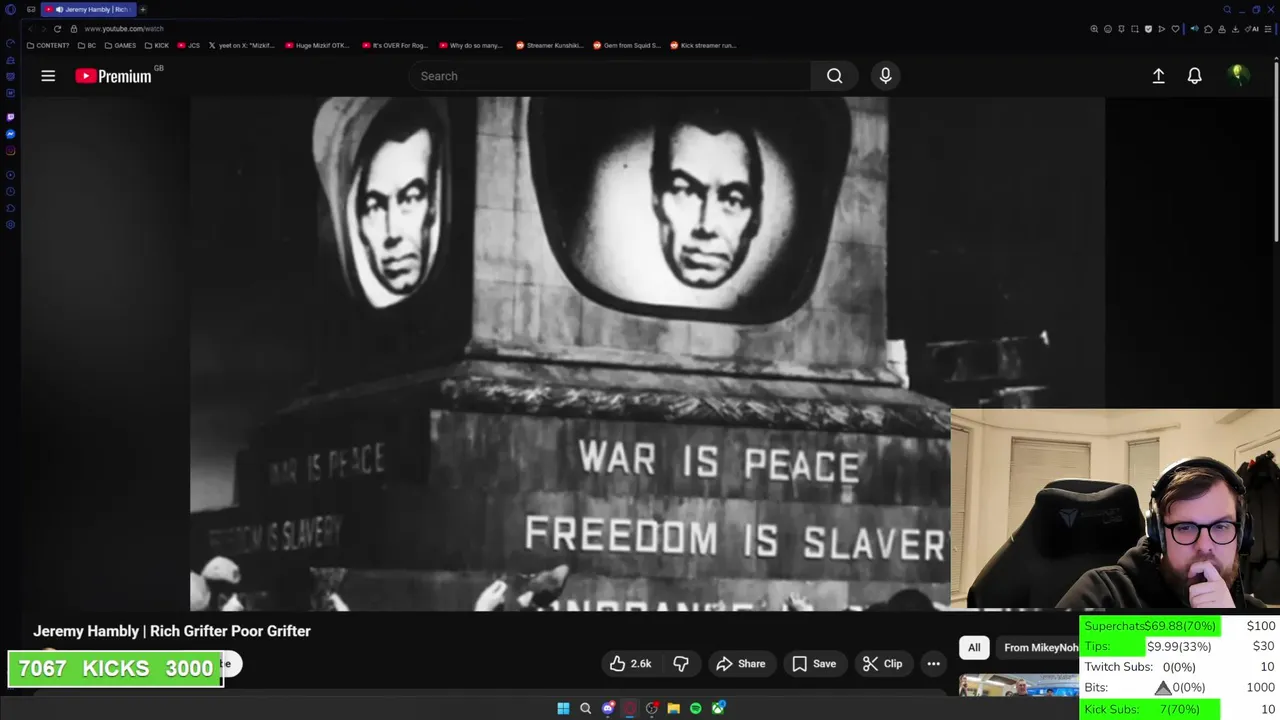Open Gem from Squid S bookmark
Image resolution: width=1280 pixels, height=720 pixels.
pyautogui.click(x=627, y=45)
